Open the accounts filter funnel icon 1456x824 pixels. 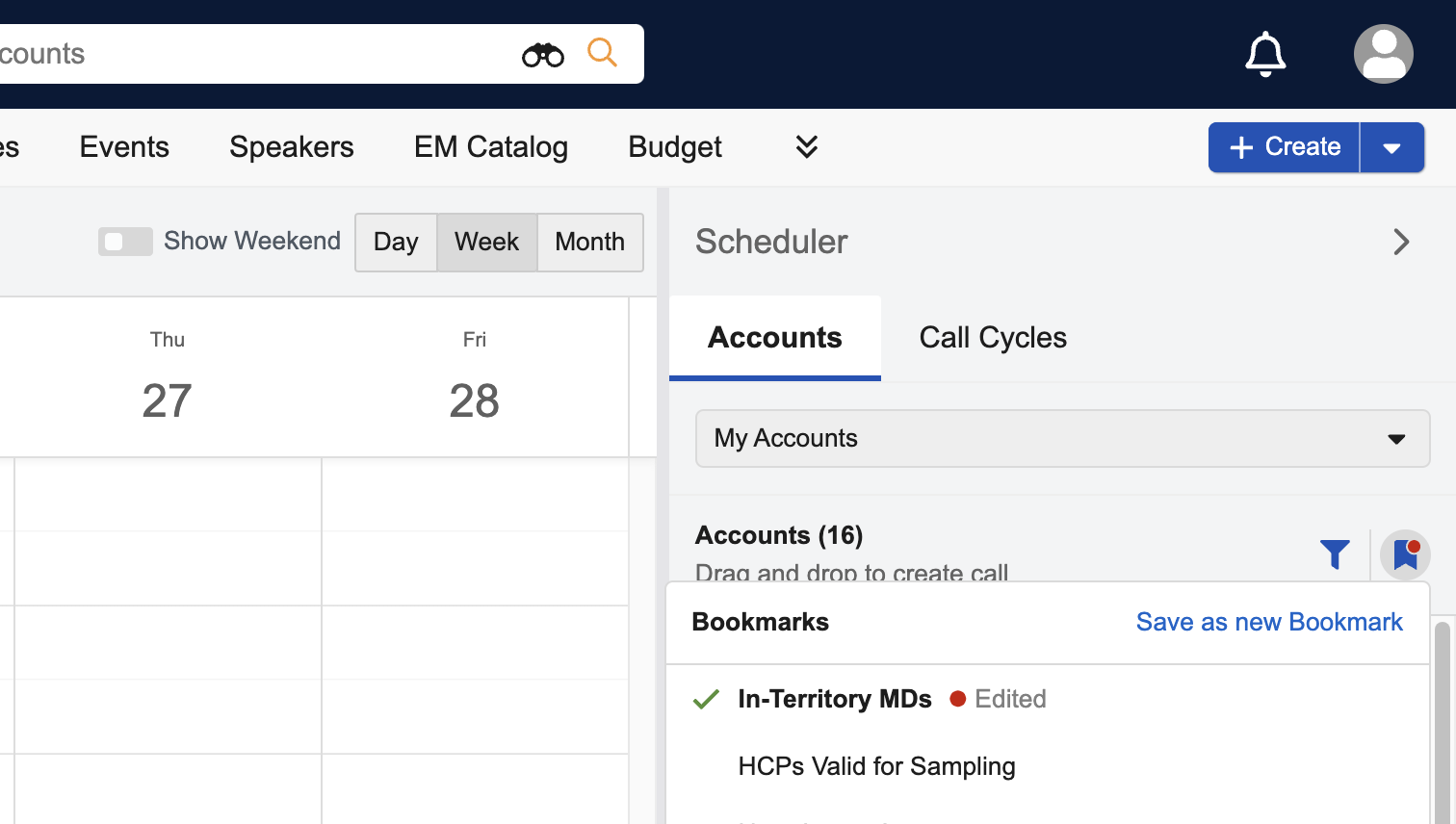[x=1335, y=554]
